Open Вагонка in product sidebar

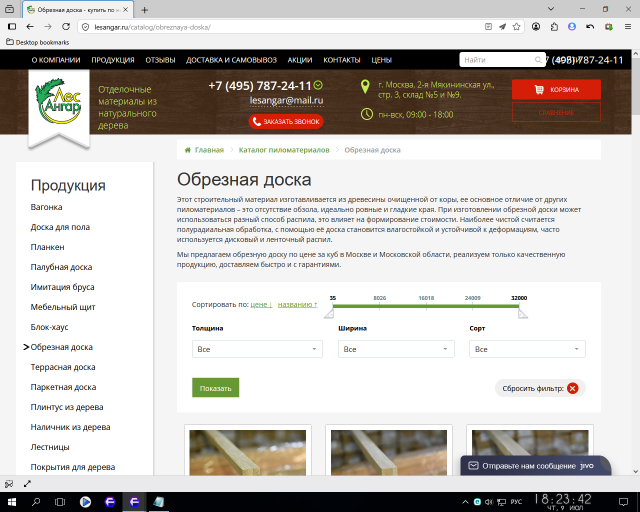coord(46,207)
